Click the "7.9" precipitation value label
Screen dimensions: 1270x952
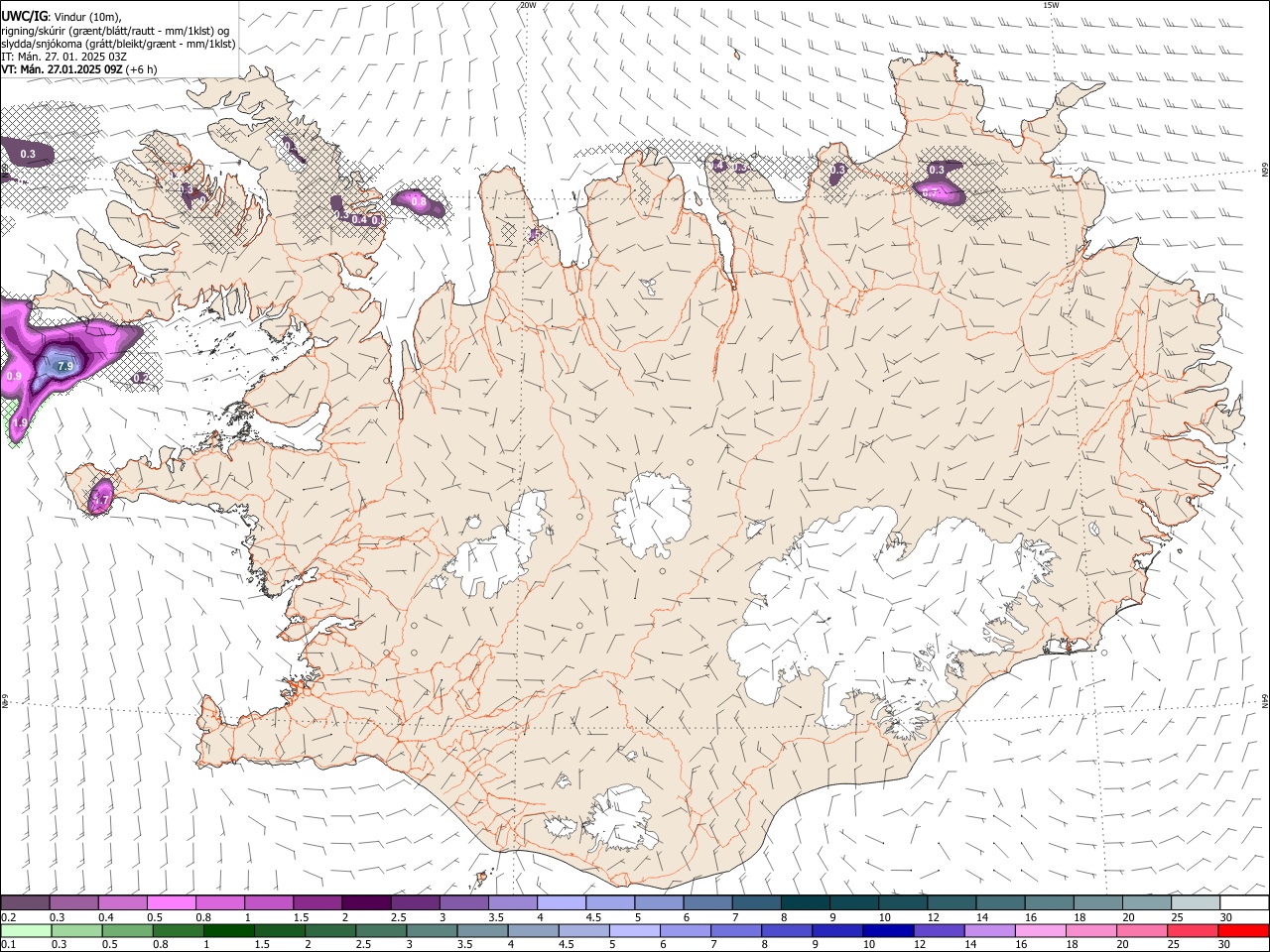coord(65,366)
